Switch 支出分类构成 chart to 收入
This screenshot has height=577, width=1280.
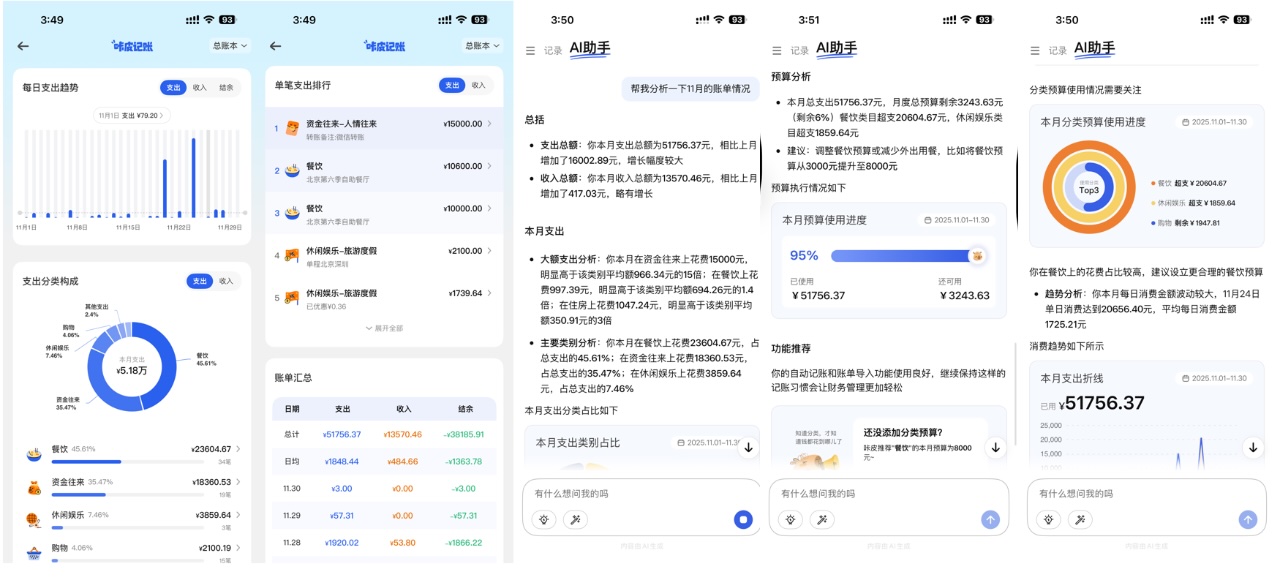pyautogui.click(x=226, y=281)
